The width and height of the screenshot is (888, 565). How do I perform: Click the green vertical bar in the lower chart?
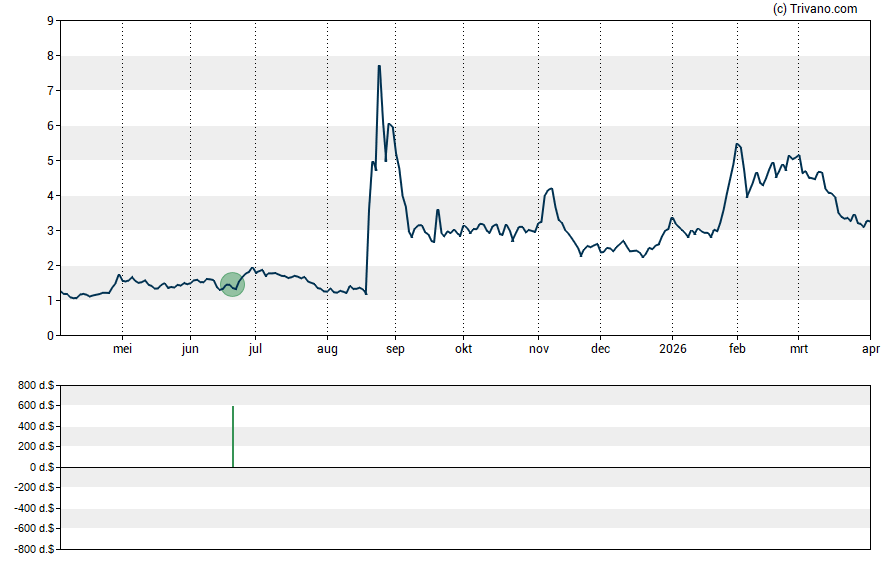[x=233, y=436]
